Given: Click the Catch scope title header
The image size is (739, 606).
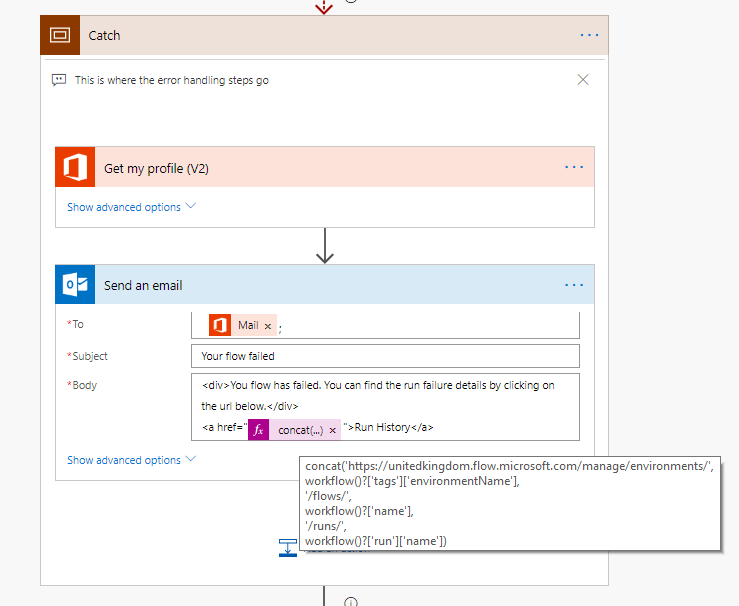Looking at the screenshot, I should coord(324,35).
